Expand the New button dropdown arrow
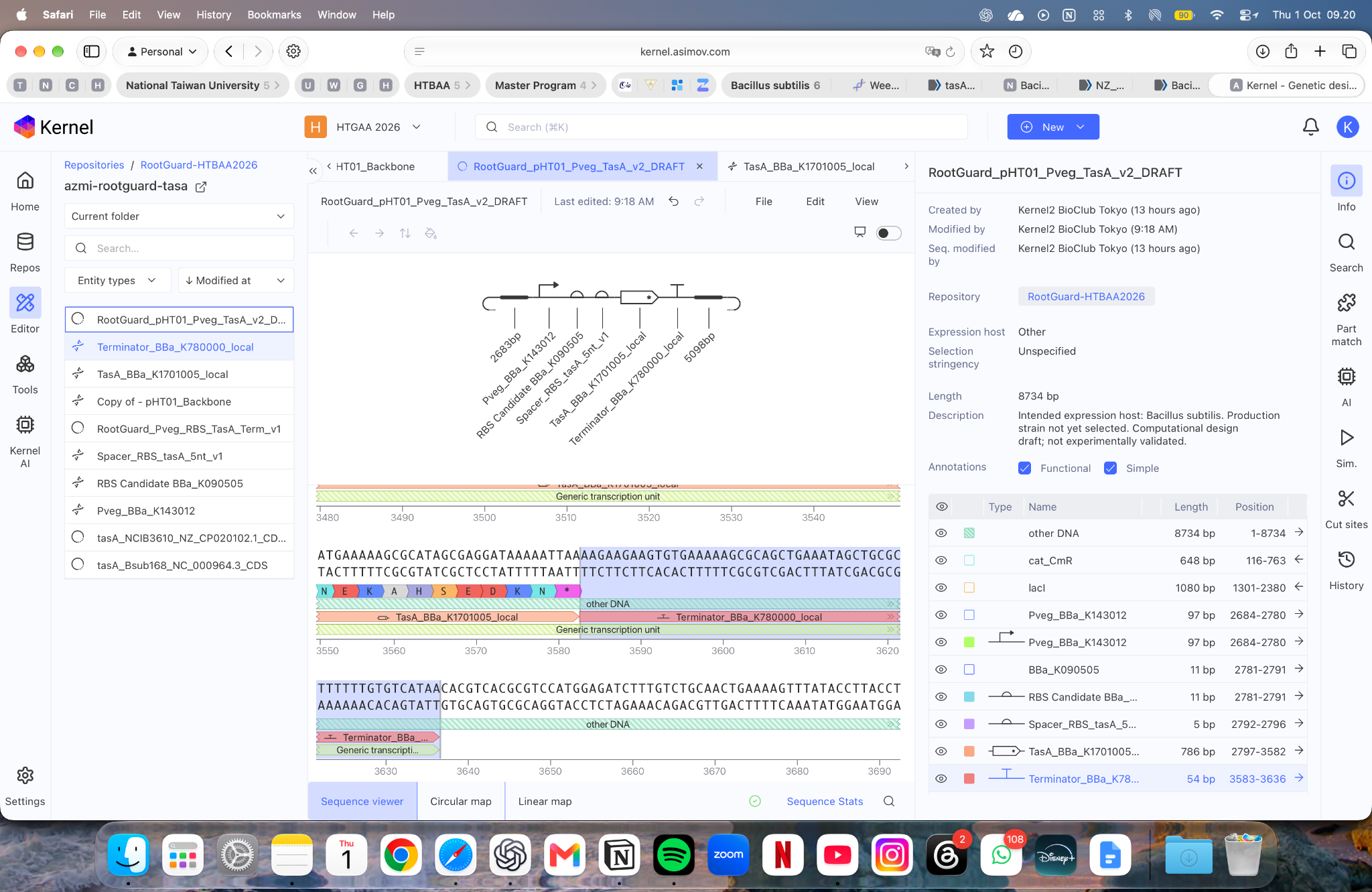The width and height of the screenshot is (1372, 892). point(1081,127)
